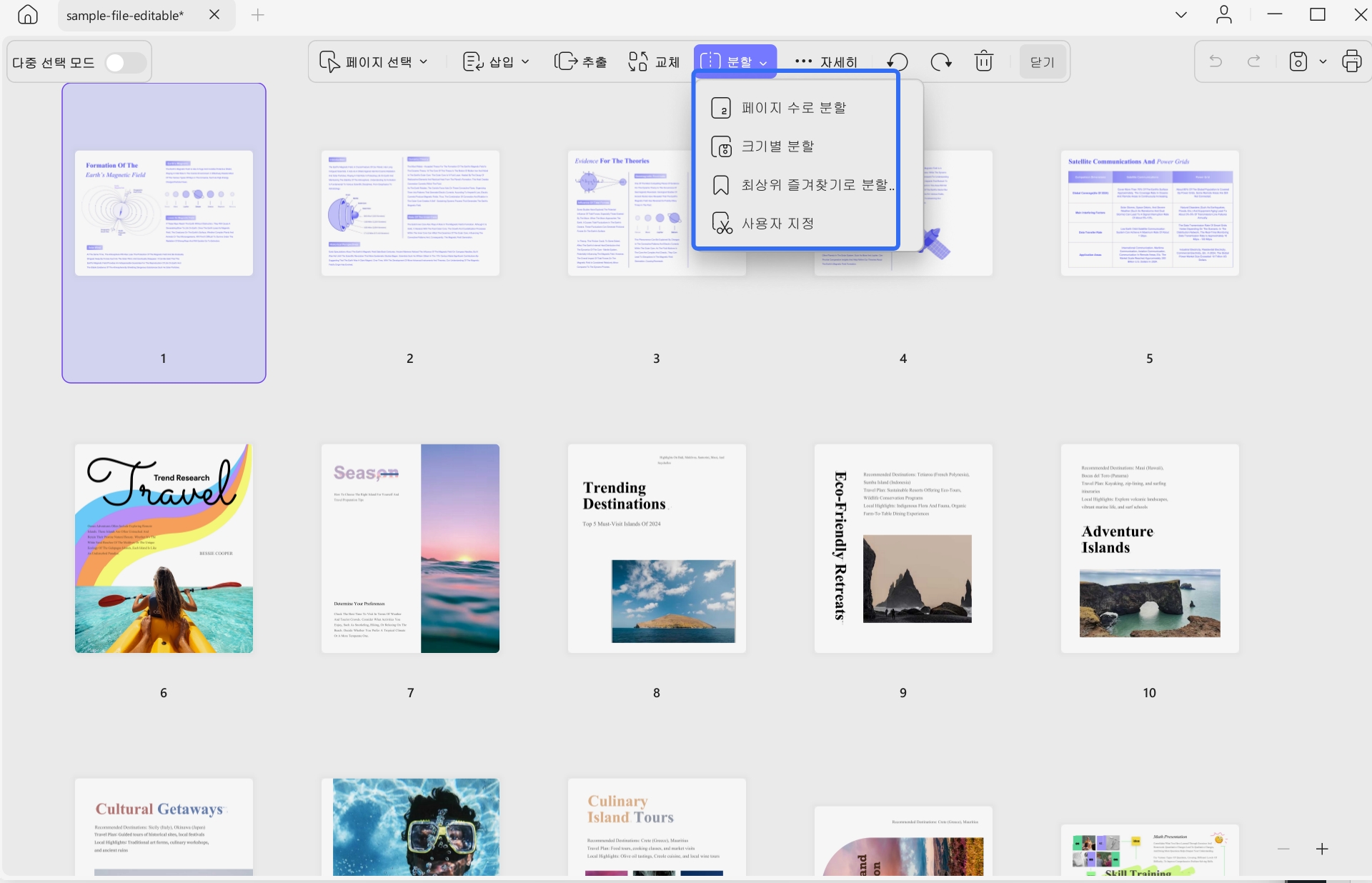The height and width of the screenshot is (883, 1372).
Task: Open a new tab with plus
Action: point(258,14)
